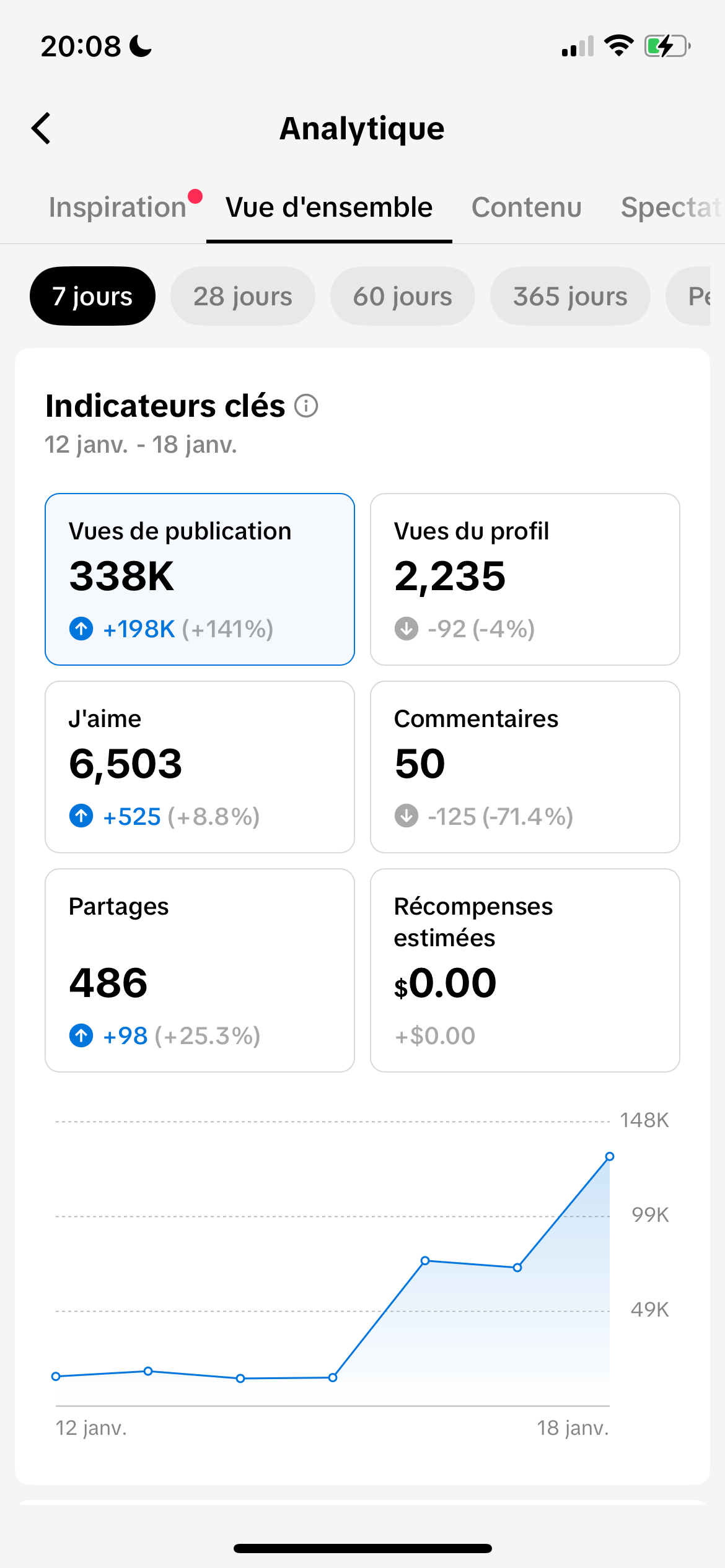This screenshot has height=1568, width=725.
Task: Tap the blue up-arrow icon in Partages card
Action: [81, 1035]
